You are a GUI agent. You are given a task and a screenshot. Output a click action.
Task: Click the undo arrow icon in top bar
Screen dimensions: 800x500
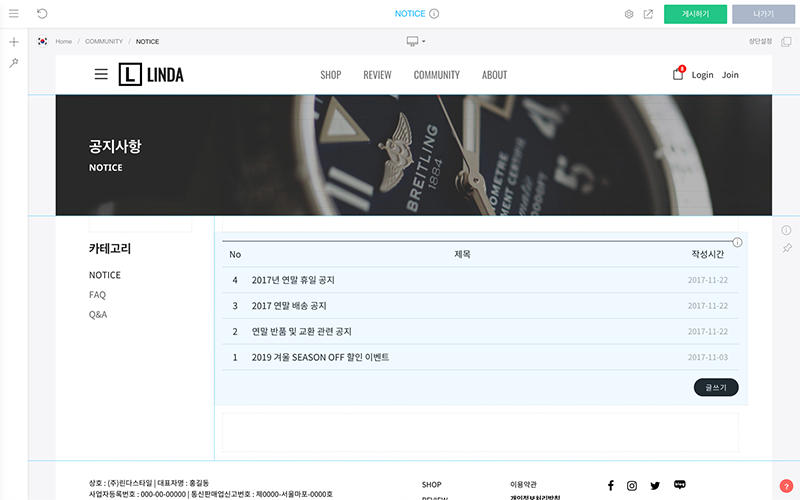pyautogui.click(x=42, y=14)
